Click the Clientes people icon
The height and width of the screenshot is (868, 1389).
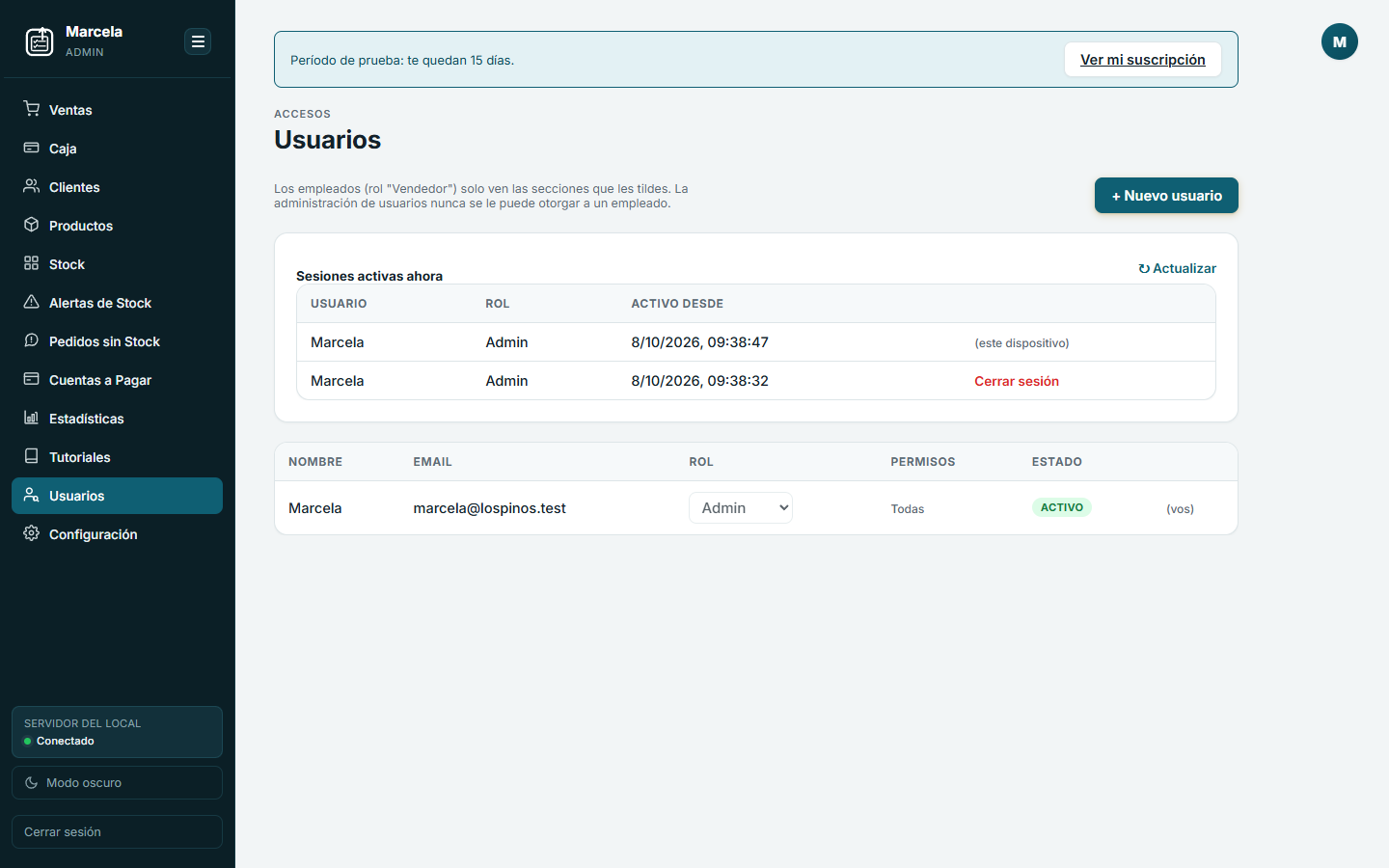pos(32,186)
